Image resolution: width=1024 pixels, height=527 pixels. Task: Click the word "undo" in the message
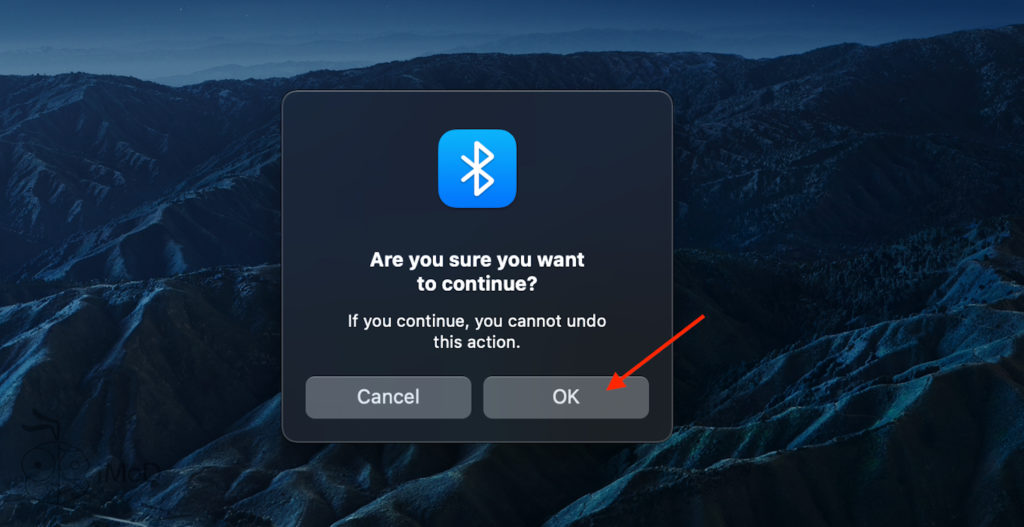(587, 321)
